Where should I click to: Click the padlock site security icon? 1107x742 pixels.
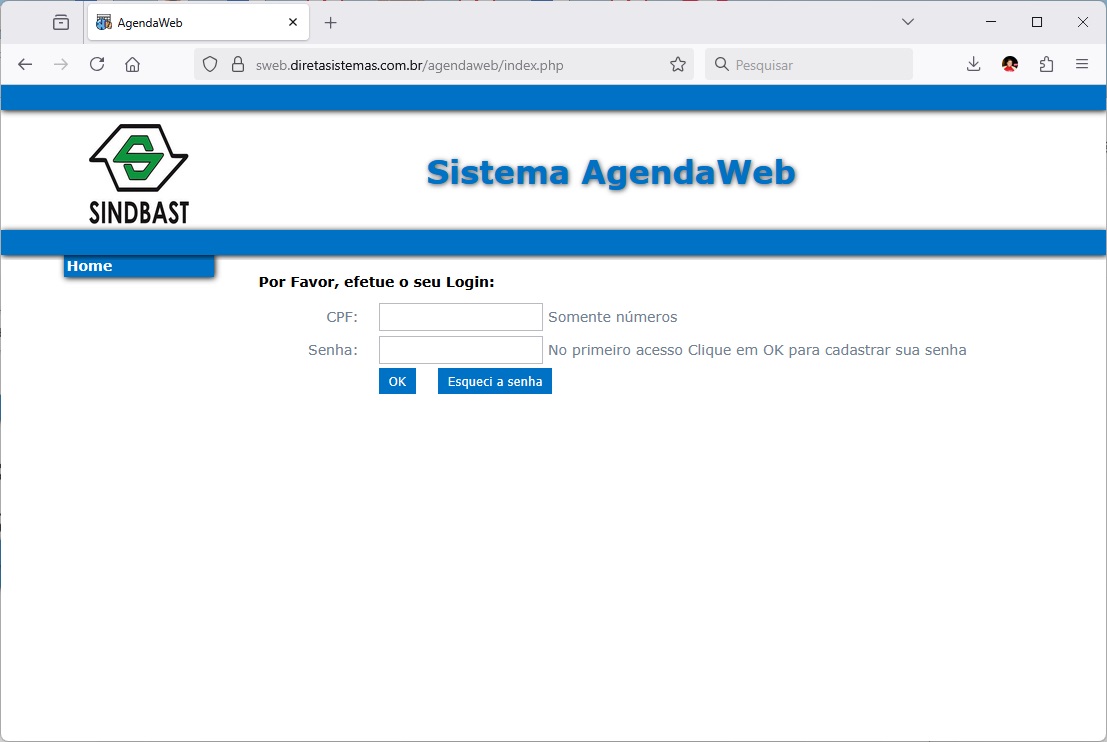coord(238,64)
